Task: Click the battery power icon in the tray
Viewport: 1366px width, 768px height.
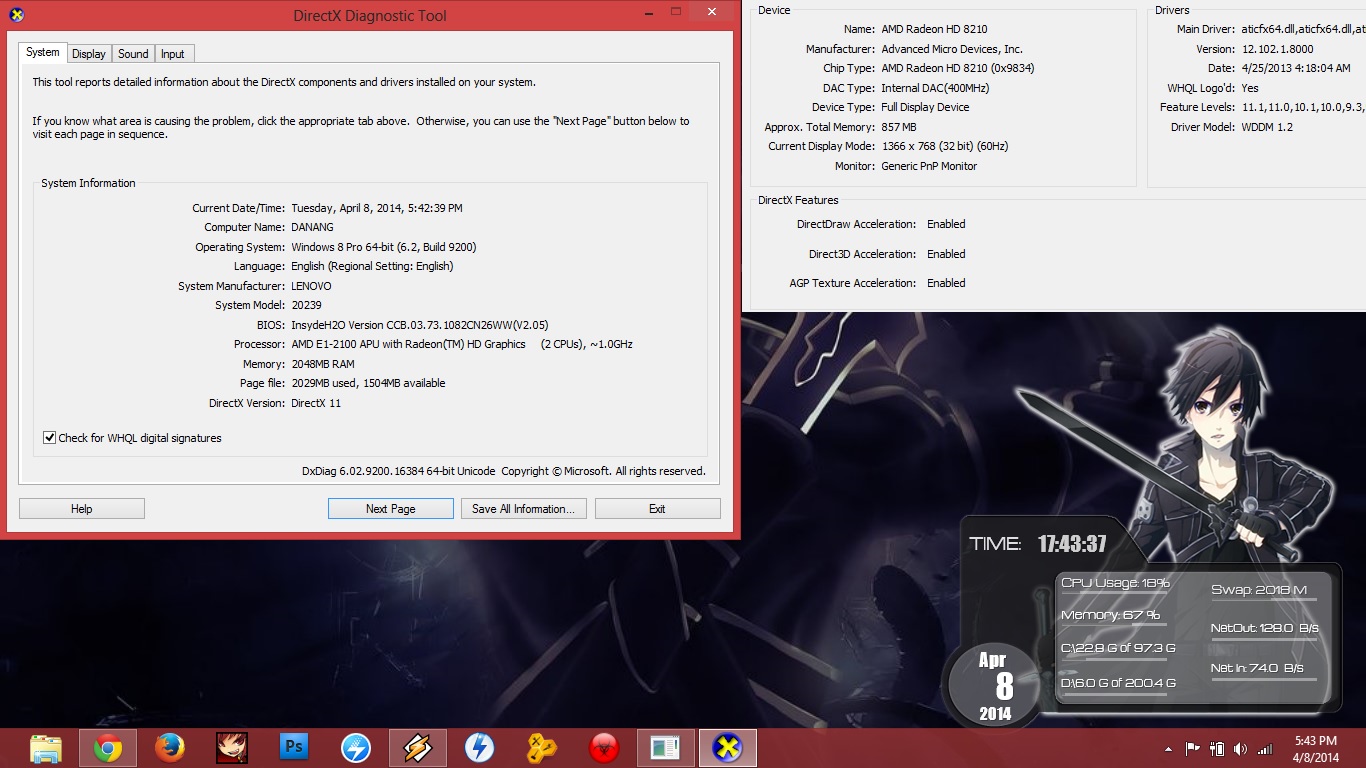Action: pyautogui.click(x=1217, y=748)
